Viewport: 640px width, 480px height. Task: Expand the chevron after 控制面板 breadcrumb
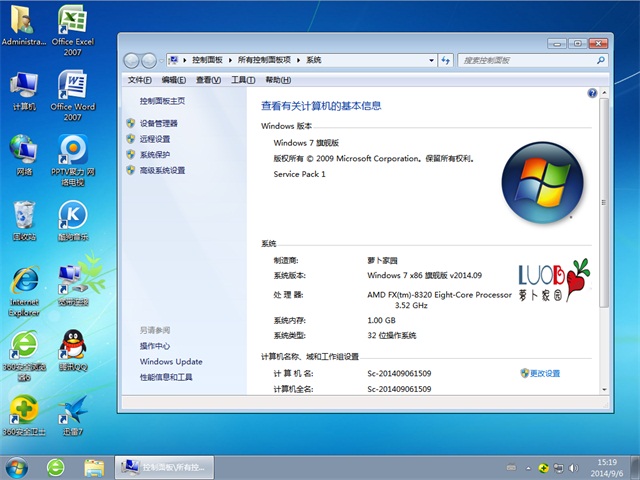click(230, 60)
